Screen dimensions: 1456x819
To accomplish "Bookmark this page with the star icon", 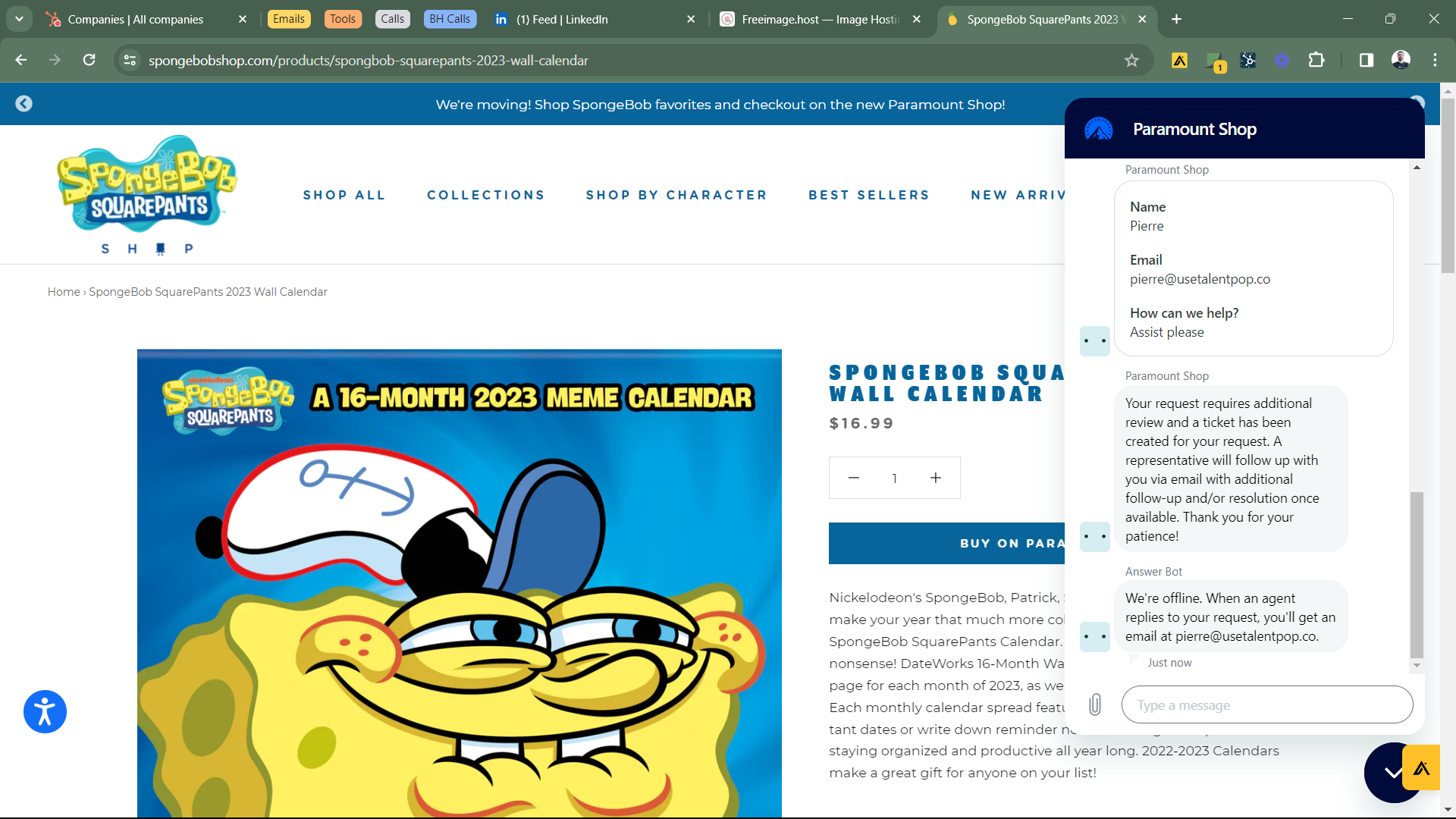I will tap(1131, 60).
